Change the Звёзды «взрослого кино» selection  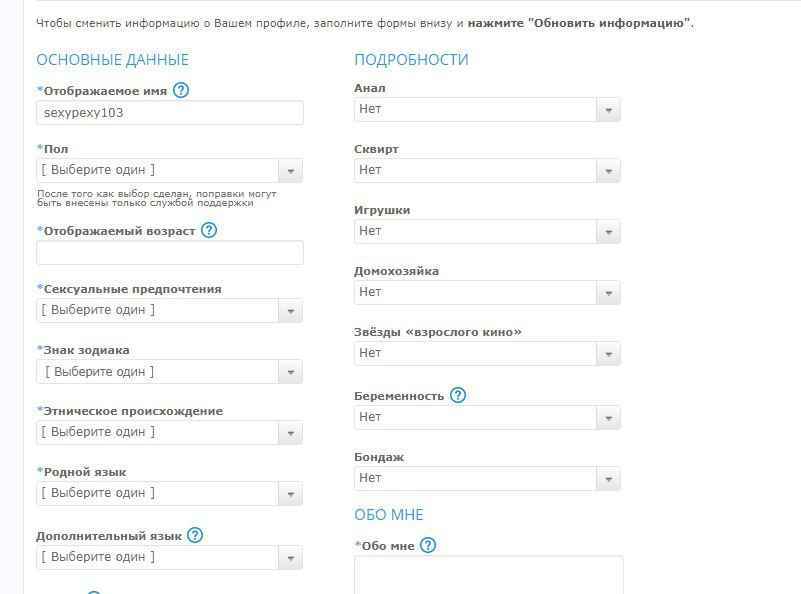609,353
